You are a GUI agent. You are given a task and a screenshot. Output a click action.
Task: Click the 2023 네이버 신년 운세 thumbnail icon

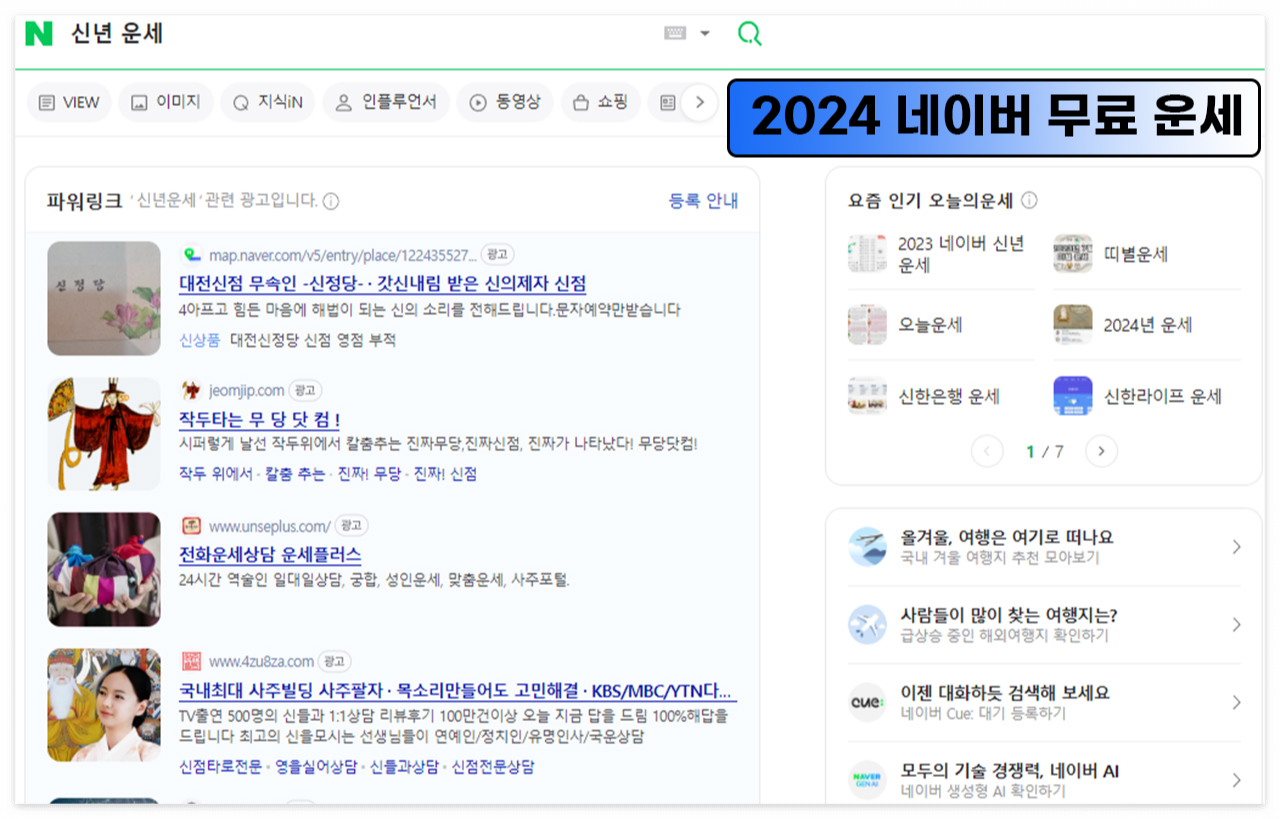tap(867, 254)
